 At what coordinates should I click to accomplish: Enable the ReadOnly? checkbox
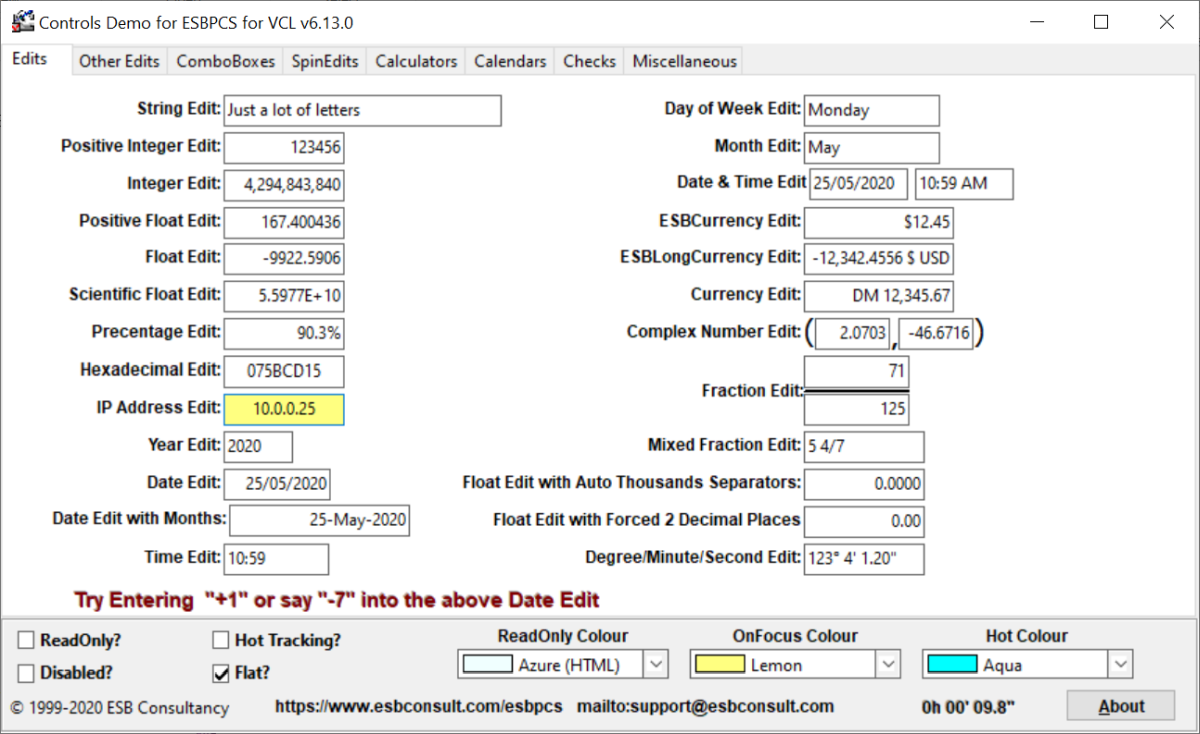point(24,639)
